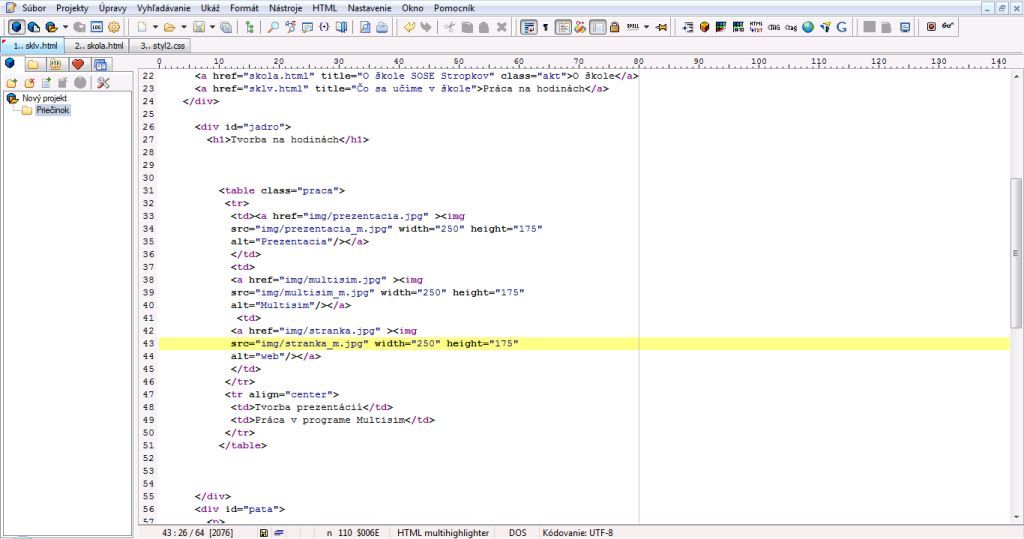Click add file to project icon
The width and height of the screenshot is (1024, 539).
click(46, 83)
